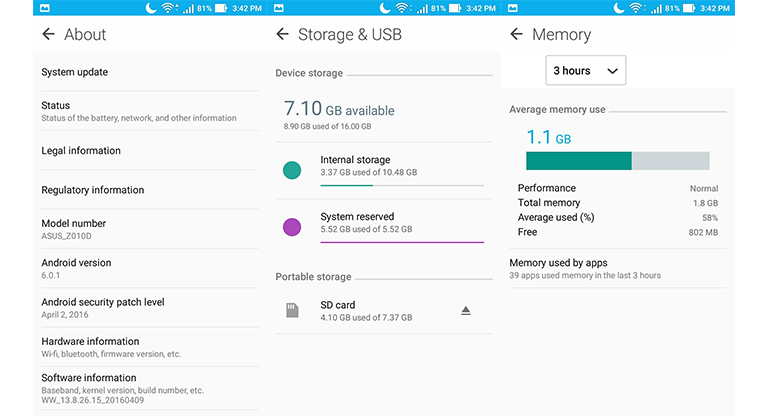Tap the Wi-Fi icon in About status bar
Screen dimensions: 768x416
pyautogui.click(x=168, y=8)
